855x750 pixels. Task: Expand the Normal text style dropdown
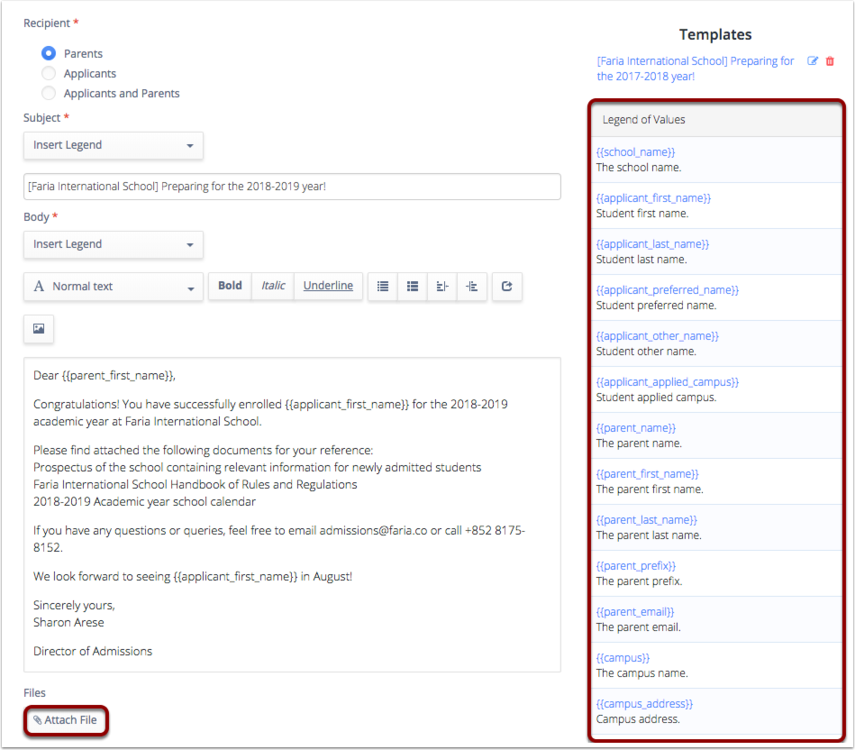pyautogui.click(x=113, y=287)
